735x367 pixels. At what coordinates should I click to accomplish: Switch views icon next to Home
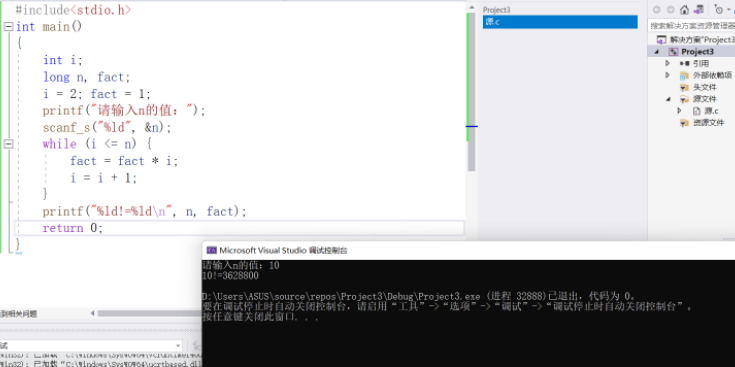point(699,9)
